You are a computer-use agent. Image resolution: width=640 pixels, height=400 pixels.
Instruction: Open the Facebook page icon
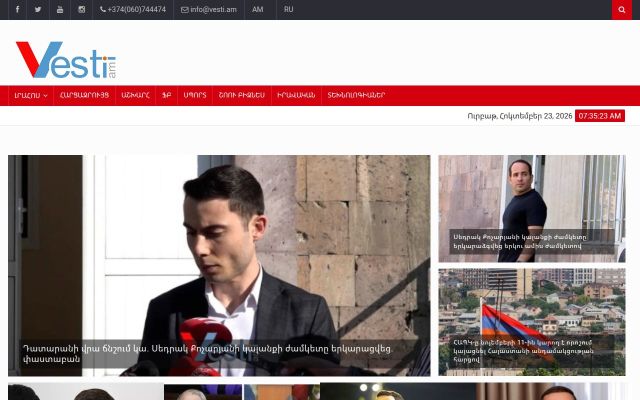tap(17, 9)
